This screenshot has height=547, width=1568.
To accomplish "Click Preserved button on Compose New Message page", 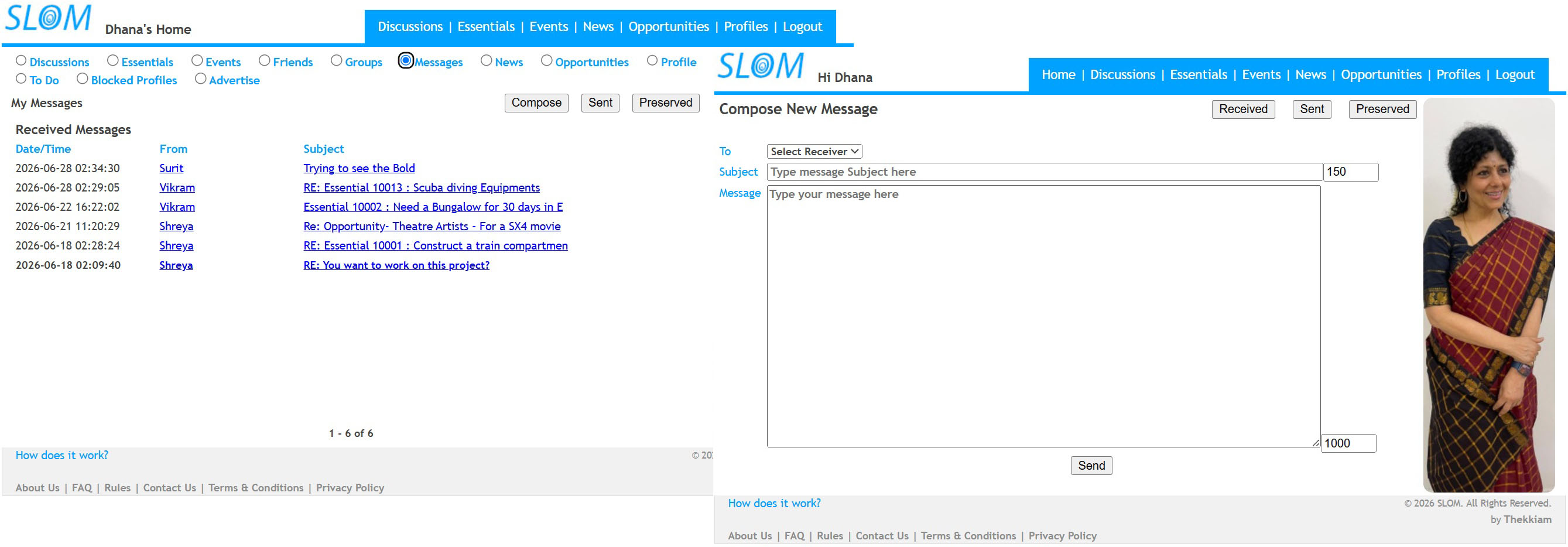I will click(x=1382, y=110).
